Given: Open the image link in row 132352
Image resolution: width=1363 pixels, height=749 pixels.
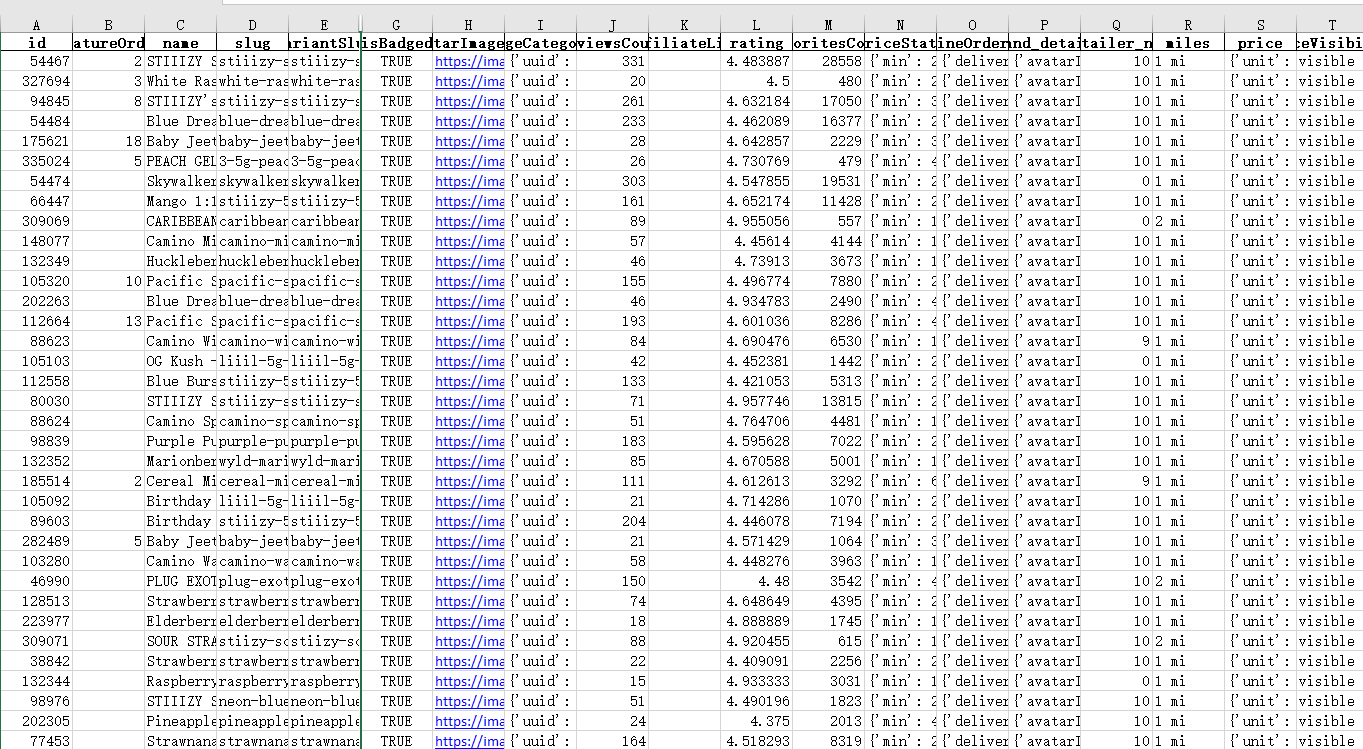Looking at the screenshot, I should (x=469, y=461).
